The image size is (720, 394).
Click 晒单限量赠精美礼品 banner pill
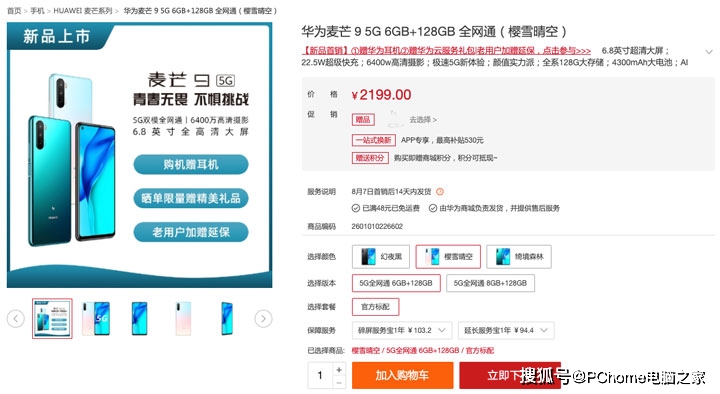click(191, 198)
